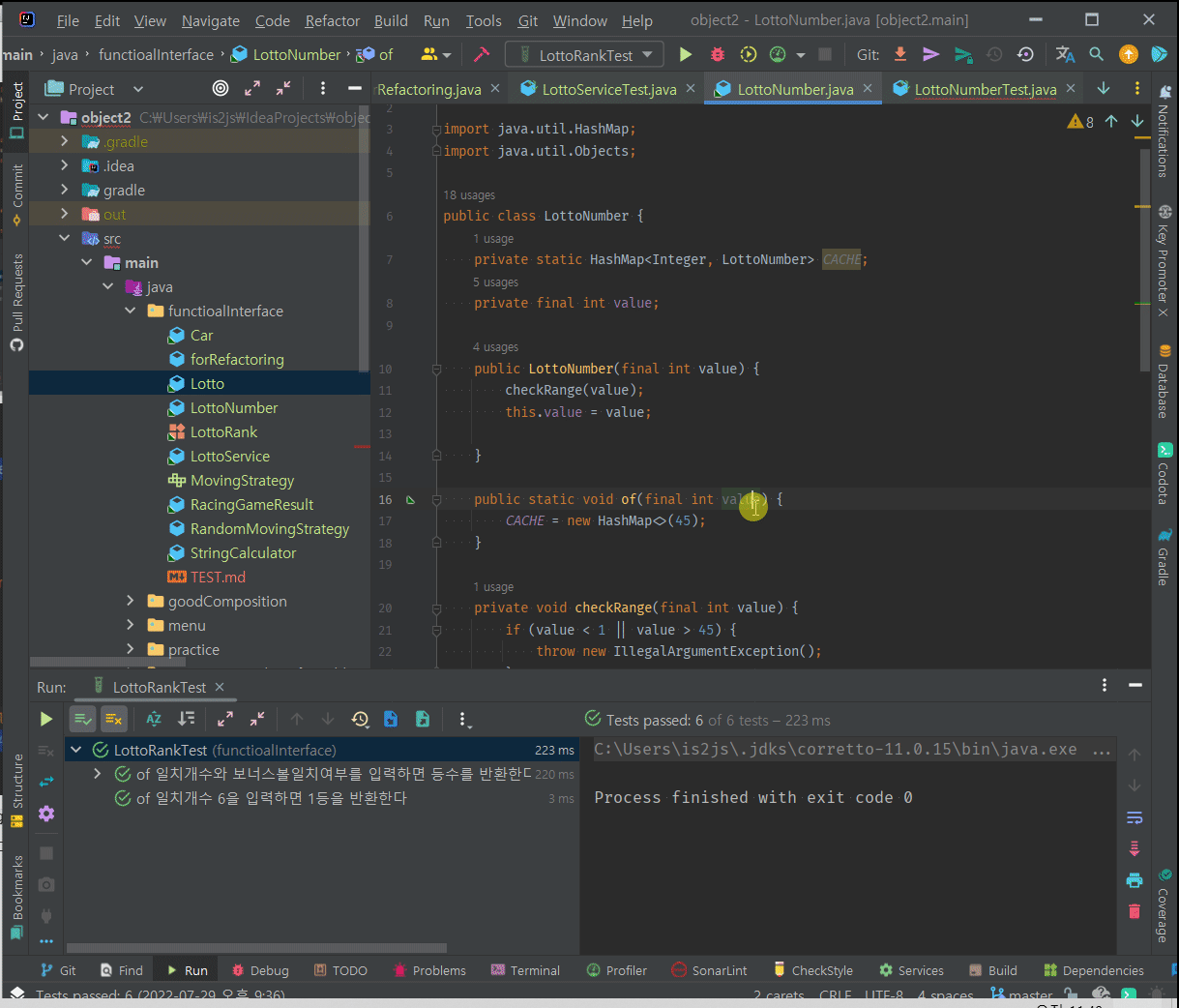The height and width of the screenshot is (1008, 1179).
Task: Open the LottoRankTest run configuration dropdown
Action: pos(585,55)
